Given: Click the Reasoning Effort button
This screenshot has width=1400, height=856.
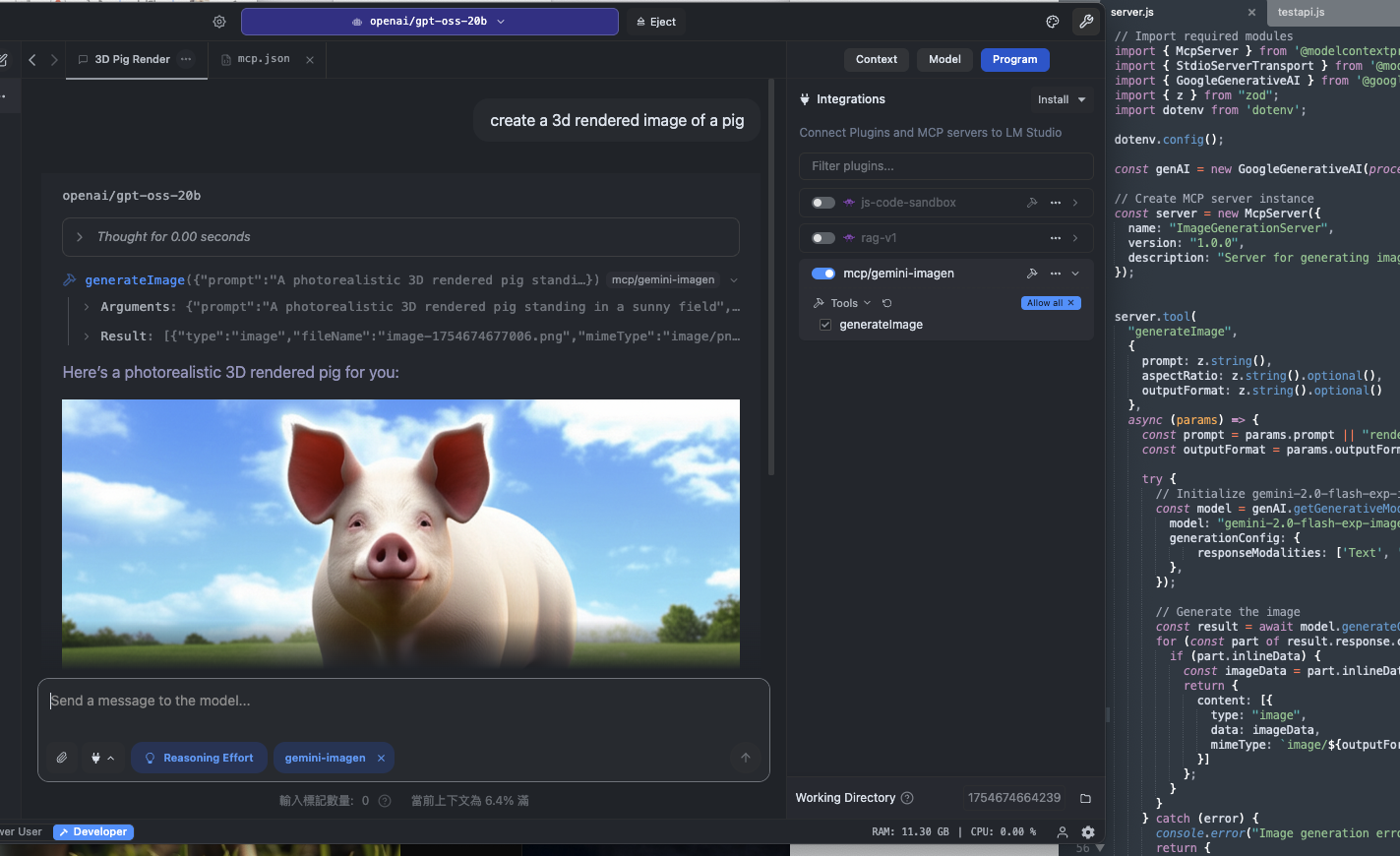Looking at the screenshot, I should click(x=199, y=758).
